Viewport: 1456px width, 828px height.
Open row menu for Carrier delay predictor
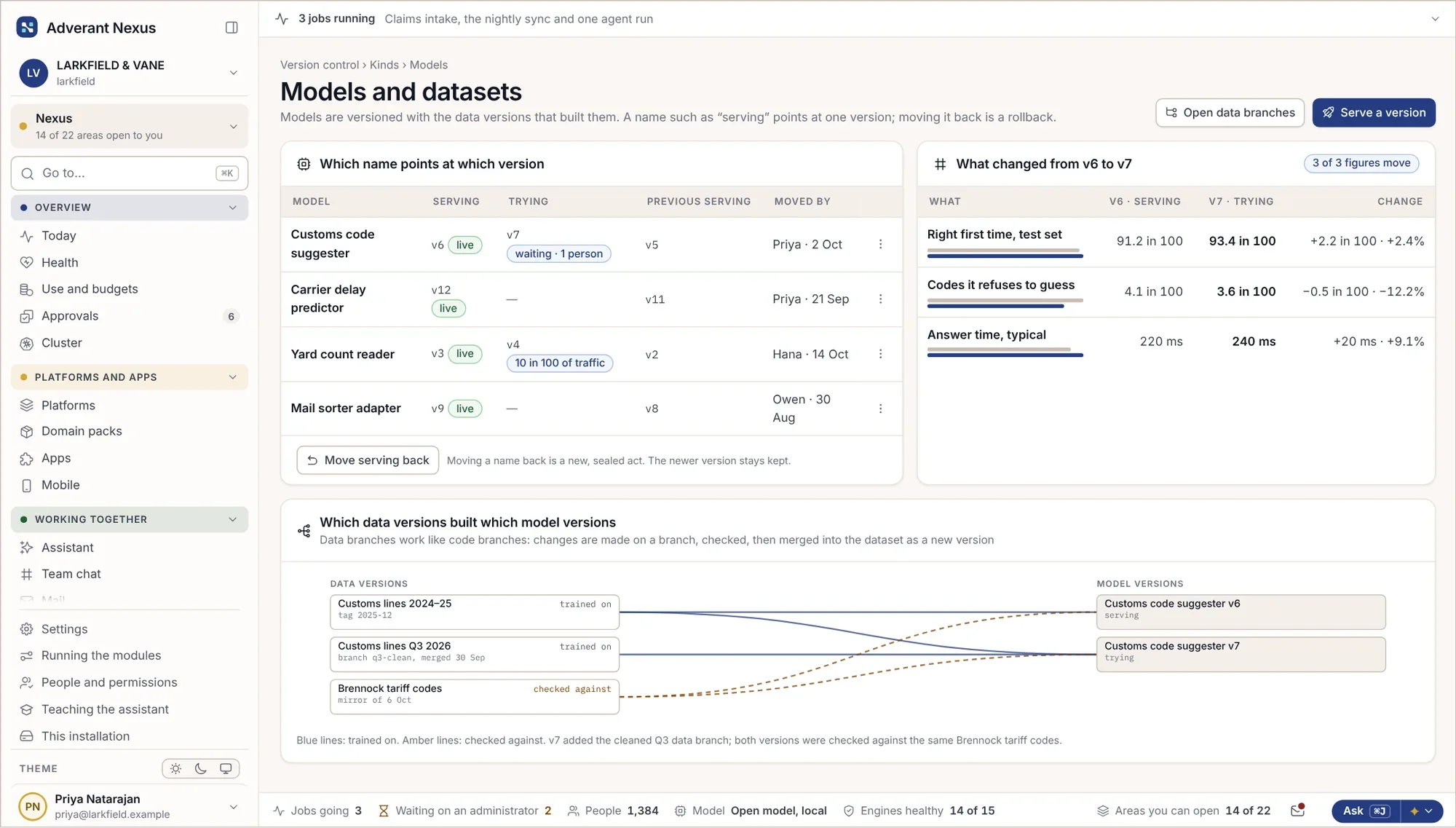[880, 299]
